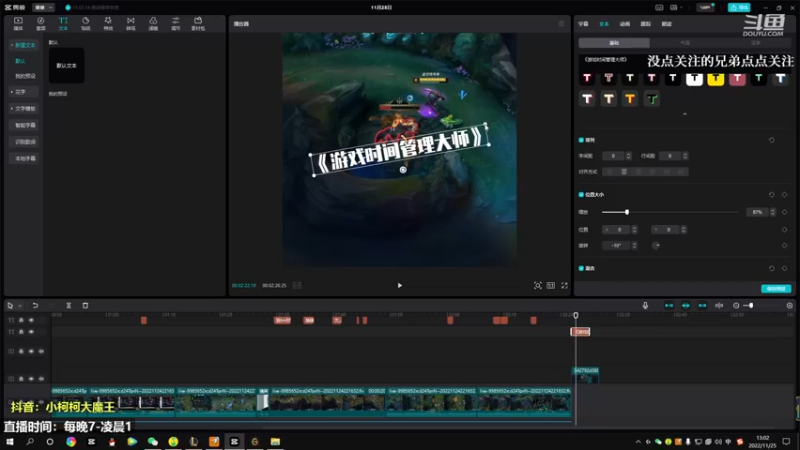Click the delete trash icon in timeline toolbar
The height and width of the screenshot is (450, 800).
[85, 306]
